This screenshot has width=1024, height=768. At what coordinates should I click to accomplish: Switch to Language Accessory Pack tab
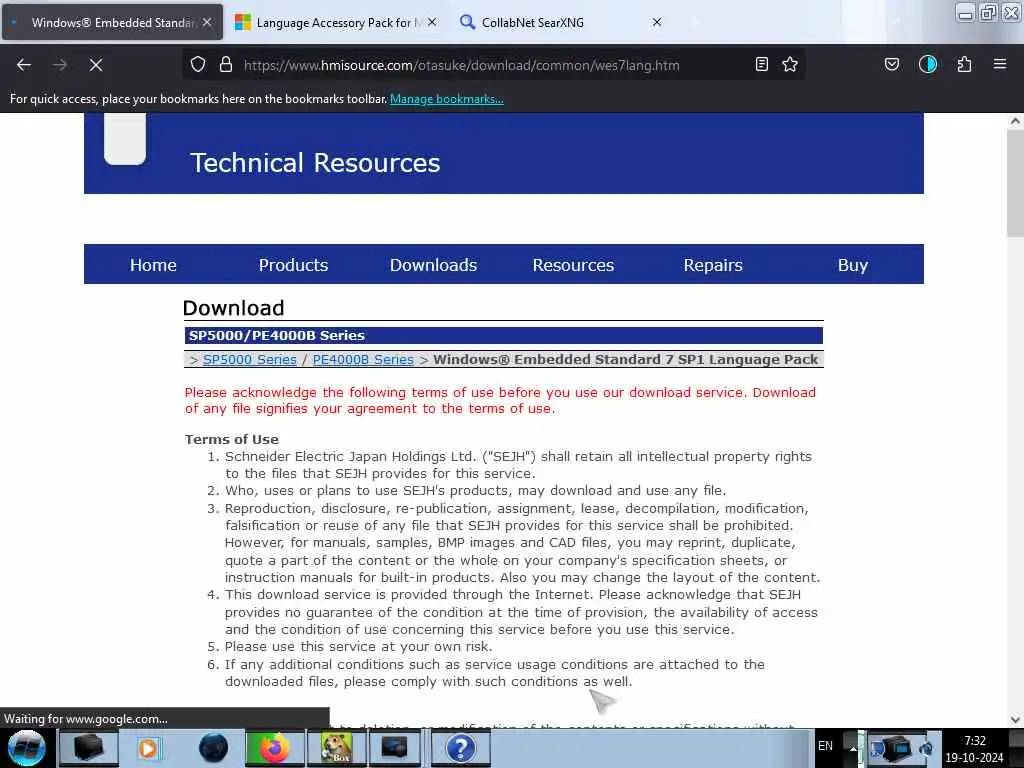(x=337, y=22)
